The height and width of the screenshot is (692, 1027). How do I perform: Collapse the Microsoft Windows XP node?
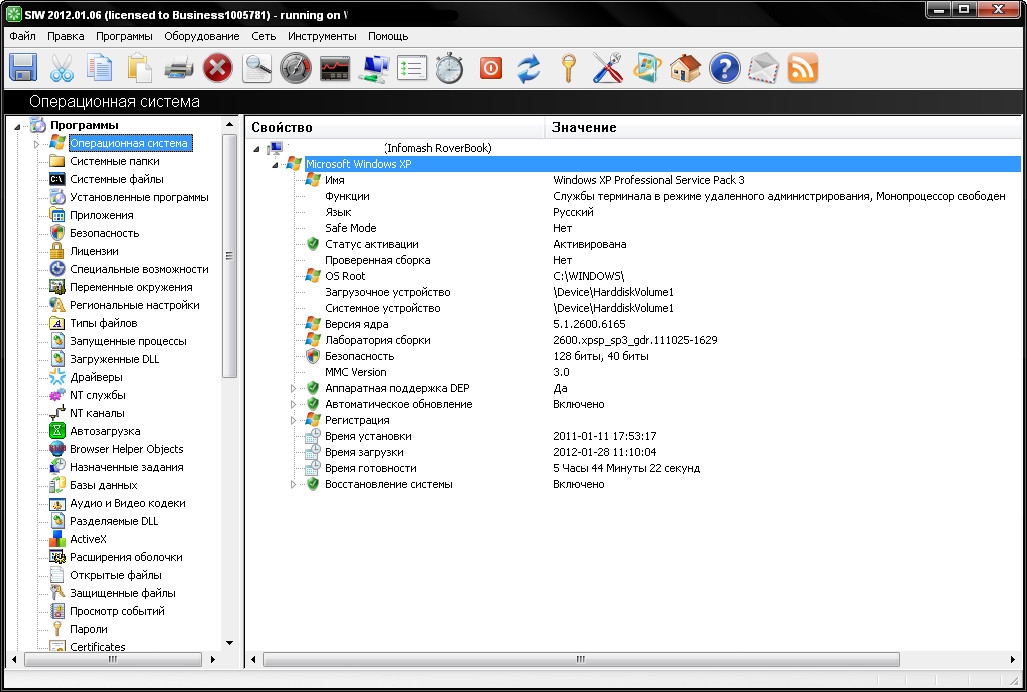pos(274,164)
